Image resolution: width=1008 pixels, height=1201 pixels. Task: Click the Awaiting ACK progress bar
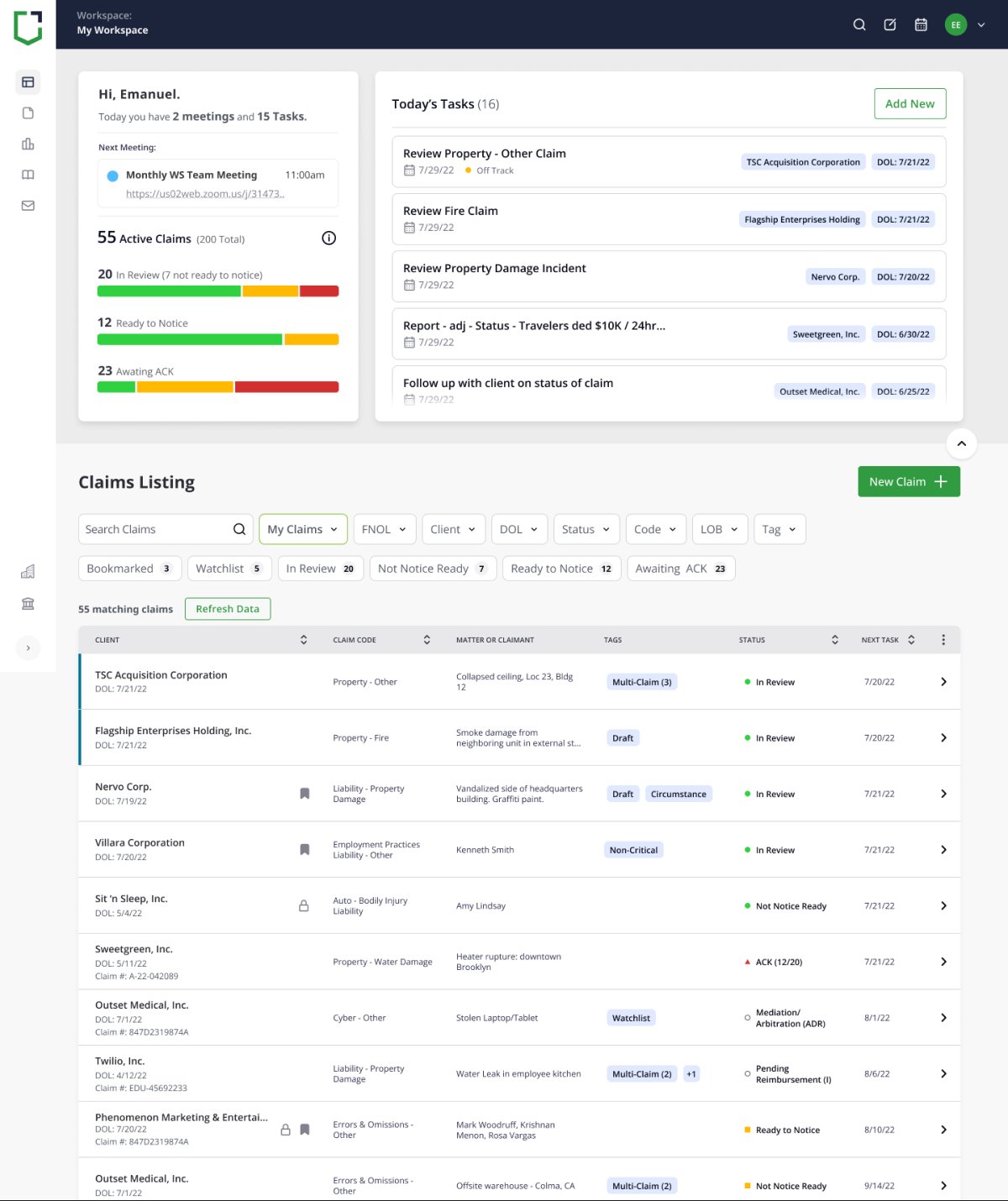(x=218, y=387)
